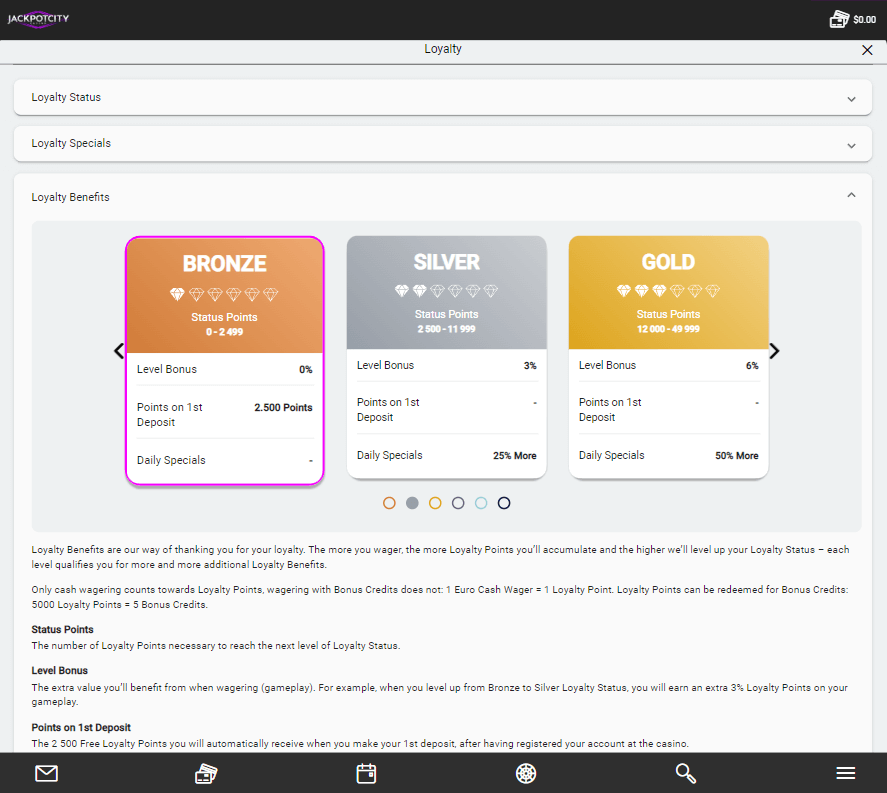Click the 'Status Points' bold heading

click(62, 630)
